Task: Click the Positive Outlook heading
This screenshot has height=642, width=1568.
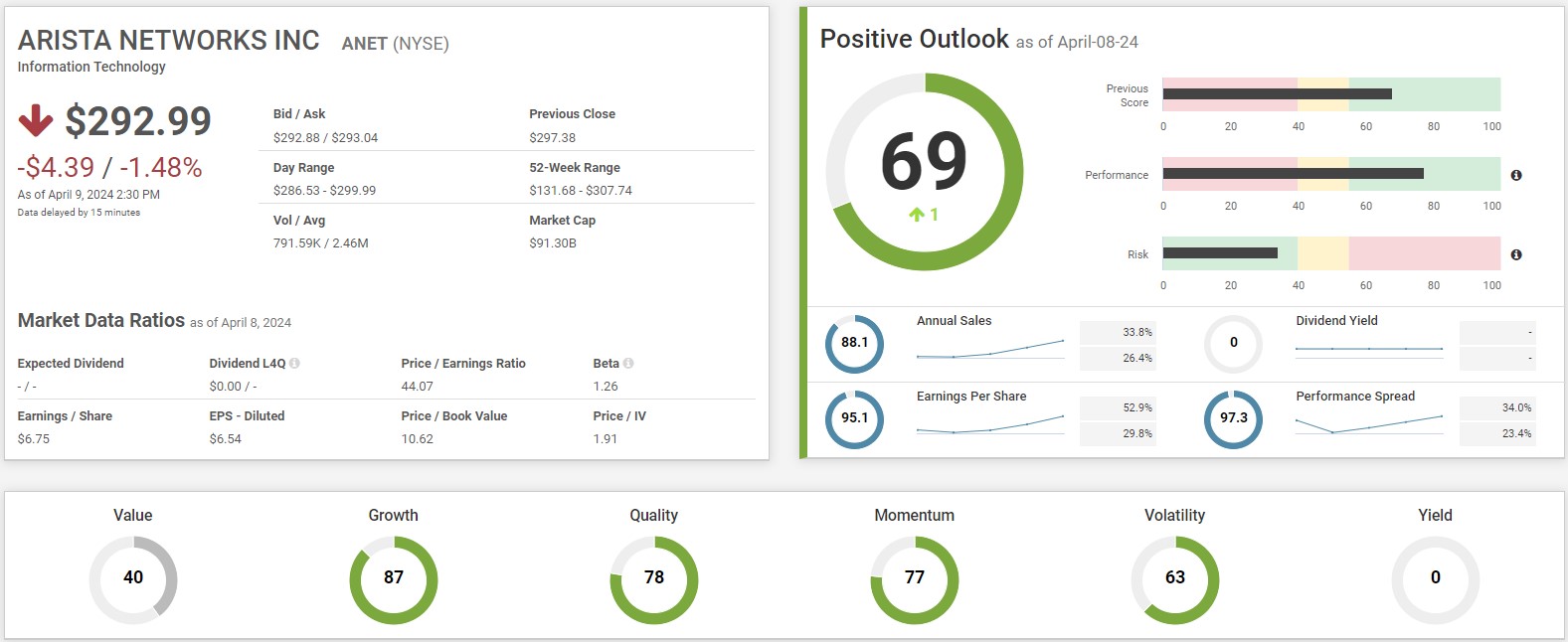Action: tap(915, 39)
